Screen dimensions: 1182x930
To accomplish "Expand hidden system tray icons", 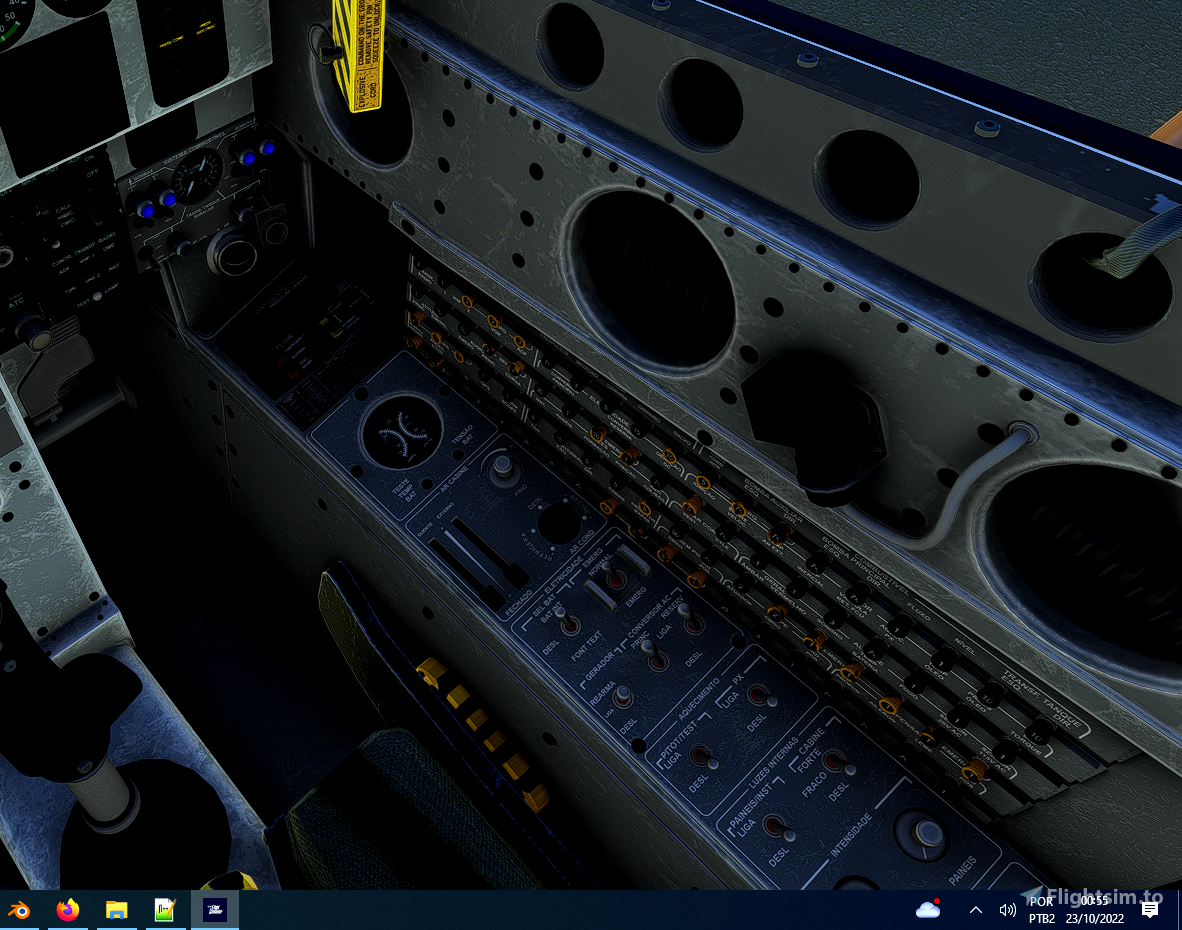I will [x=975, y=910].
